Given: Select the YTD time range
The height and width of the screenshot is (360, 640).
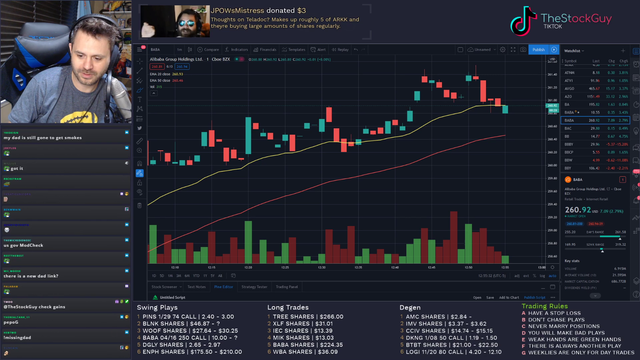Looking at the screenshot, I should click(x=196, y=276).
